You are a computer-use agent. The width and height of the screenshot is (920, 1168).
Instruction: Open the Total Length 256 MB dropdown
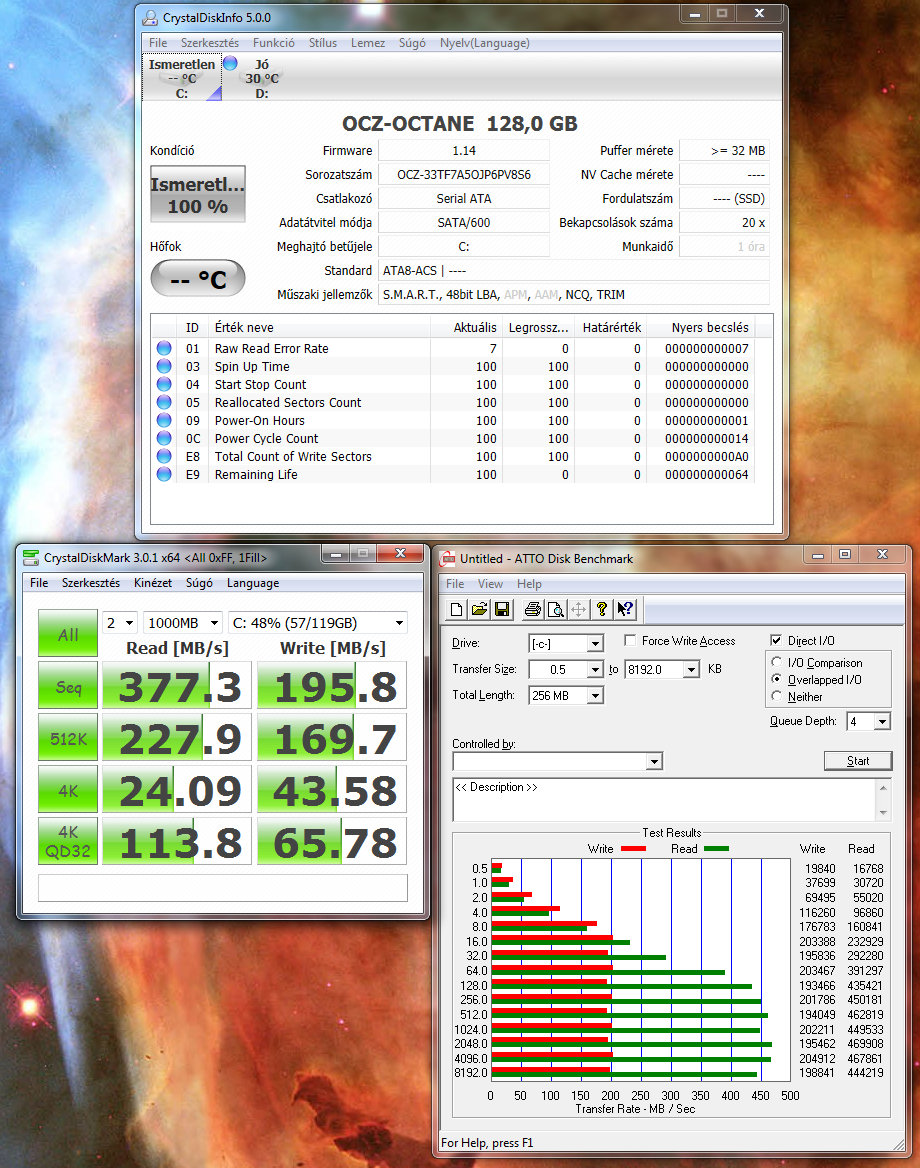pyautogui.click(x=594, y=696)
